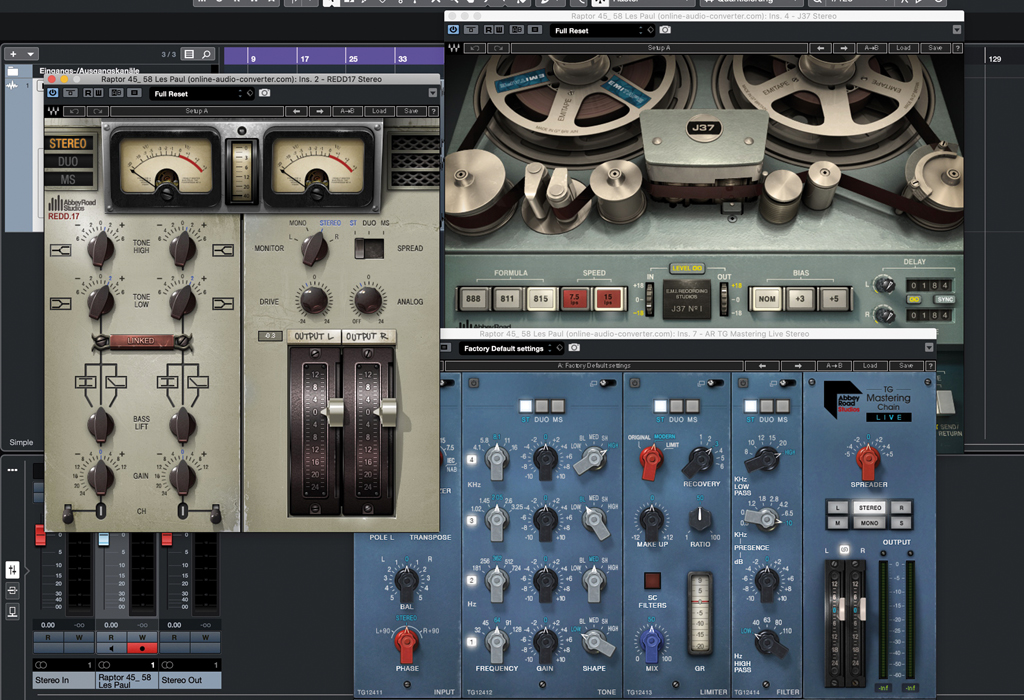Open Factory Default settings preset dropdown
Screen dimensions: 1024x700
pyautogui.click(x=506, y=348)
